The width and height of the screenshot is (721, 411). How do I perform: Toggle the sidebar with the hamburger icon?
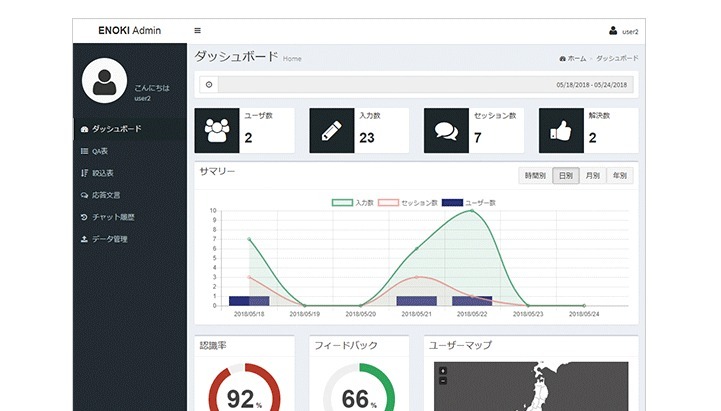(x=197, y=30)
